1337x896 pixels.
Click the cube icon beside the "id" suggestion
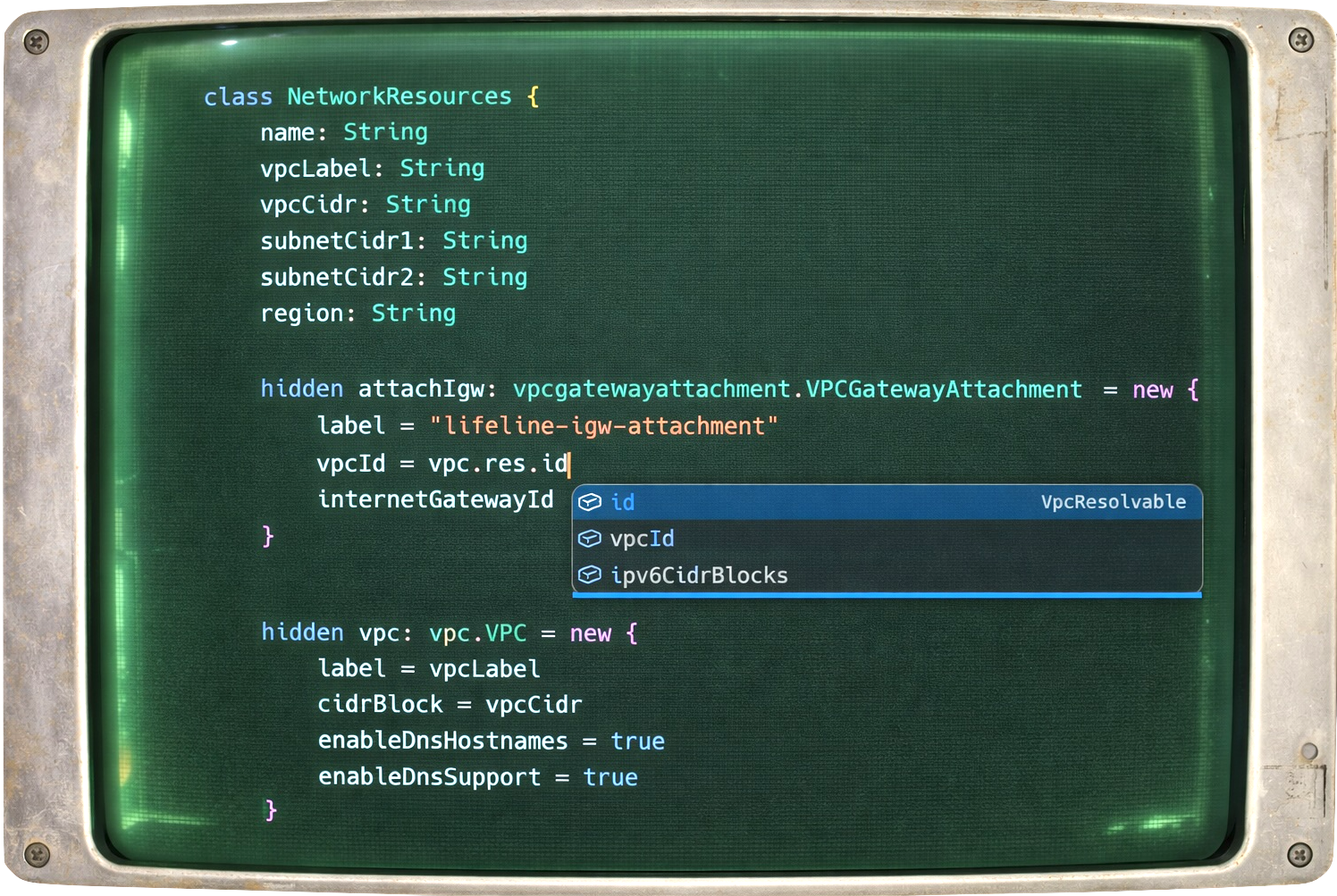pos(590,502)
